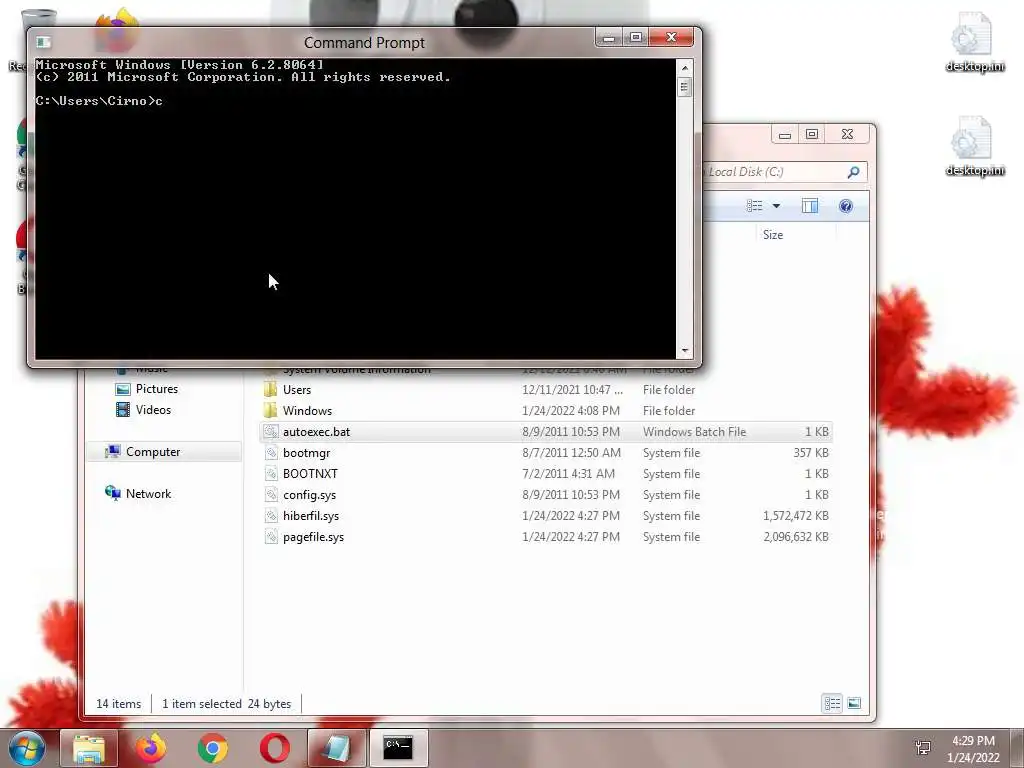Click 14 items text in status bar
The width and height of the screenshot is (1024, 768).
tap(118, 703)
